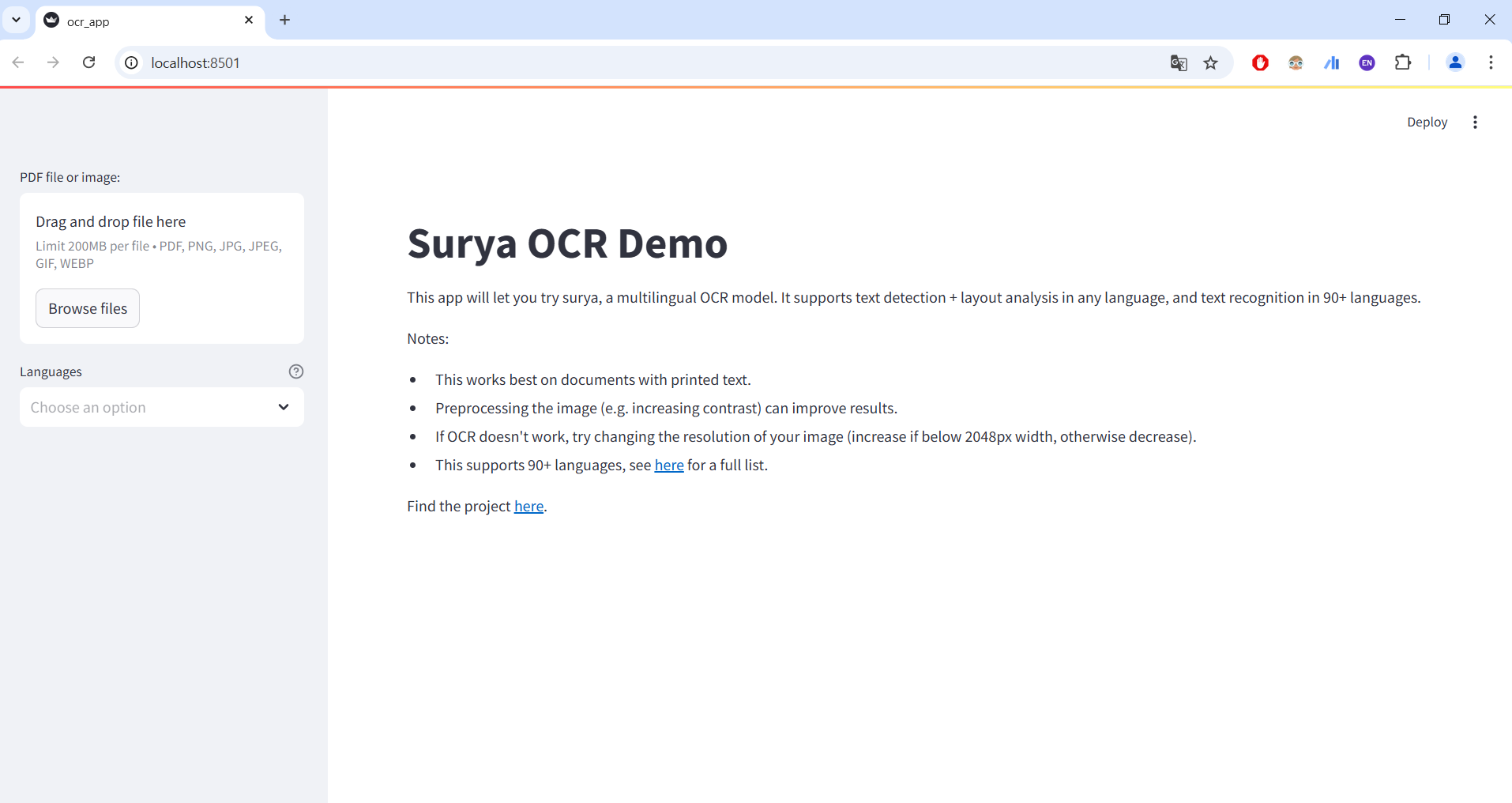Bookmark this page with the star icon
1512x803 pixels.
(x=1211, y=62)
